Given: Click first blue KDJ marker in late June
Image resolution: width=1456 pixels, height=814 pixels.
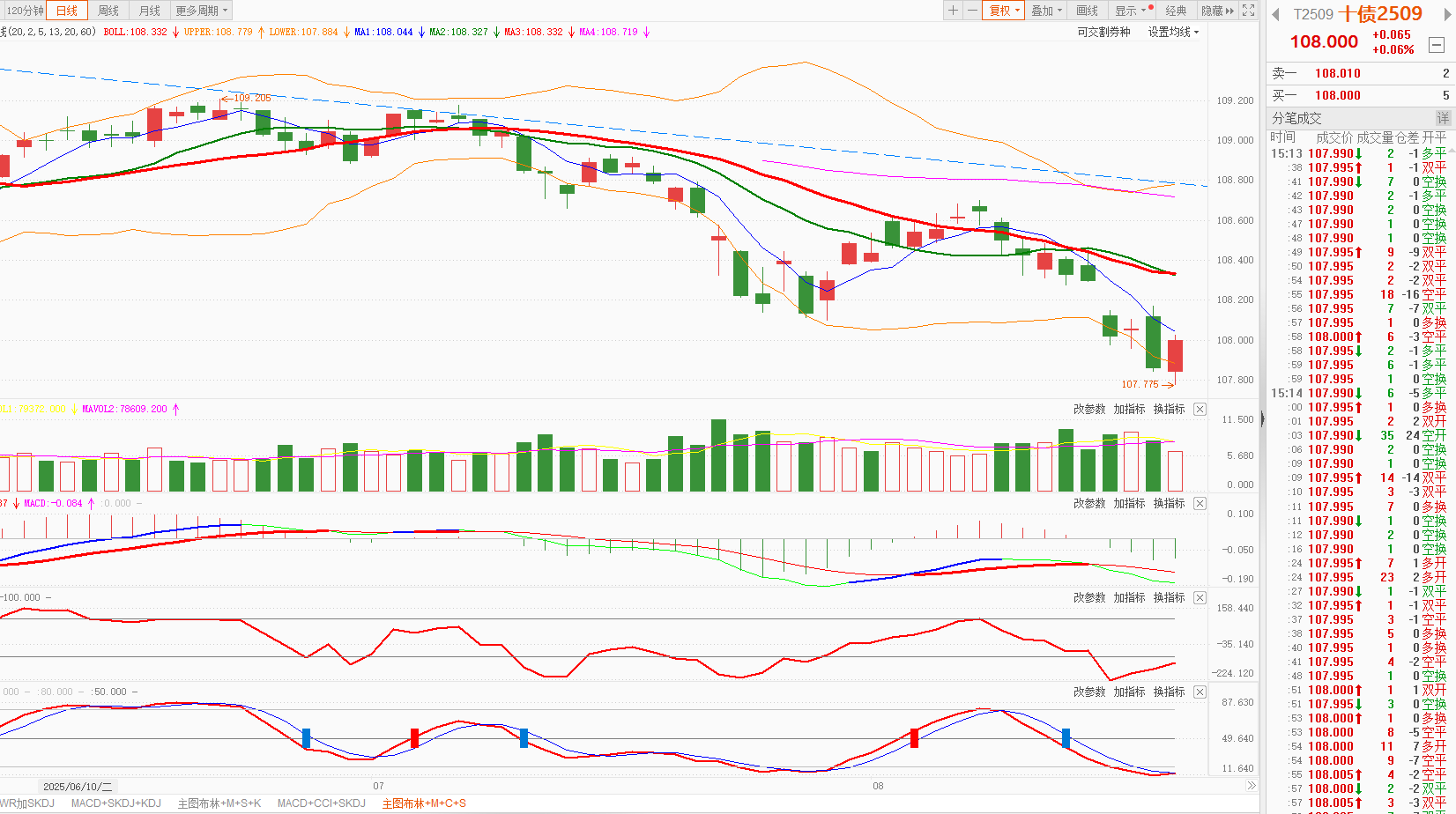Looking at the screenshot, I should [x=306, y=738].
